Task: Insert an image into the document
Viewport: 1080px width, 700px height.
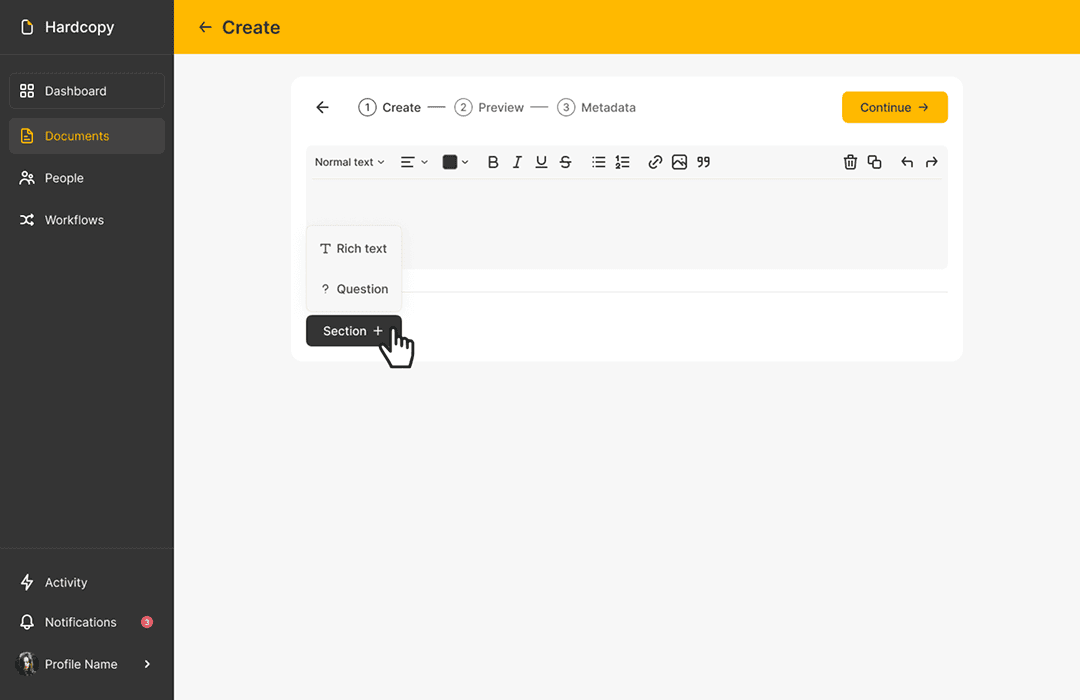Action: pyautogui.click(x=679, y=161)
